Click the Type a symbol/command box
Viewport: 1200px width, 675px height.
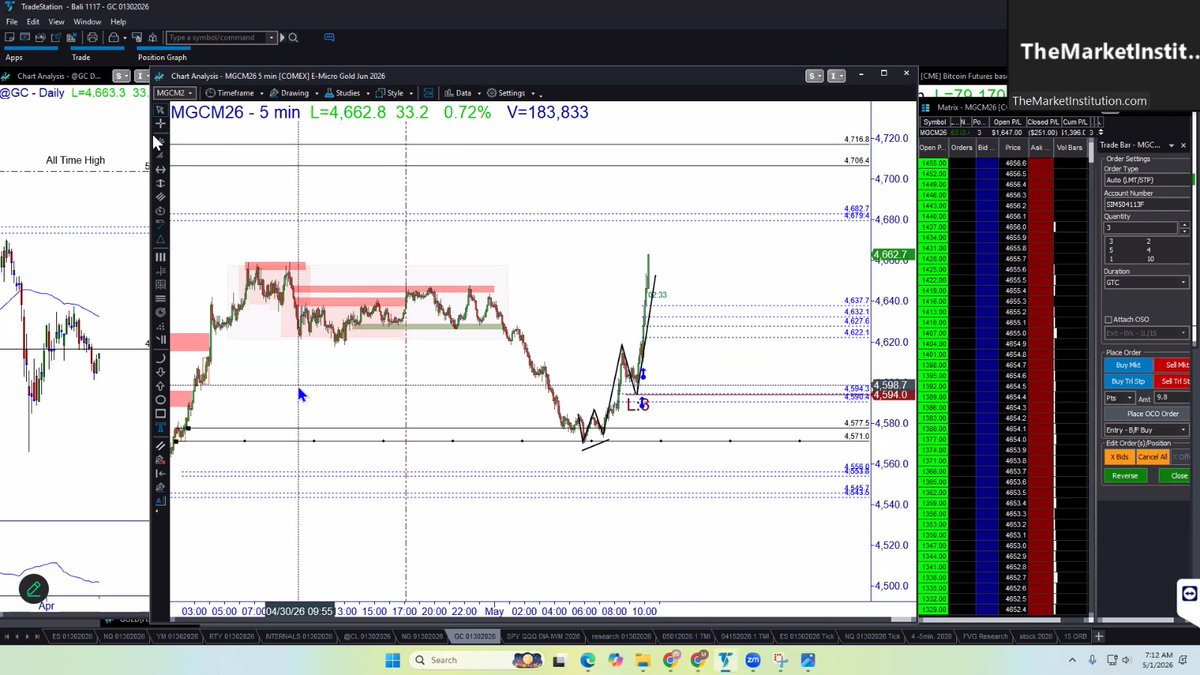pos(222,38)
